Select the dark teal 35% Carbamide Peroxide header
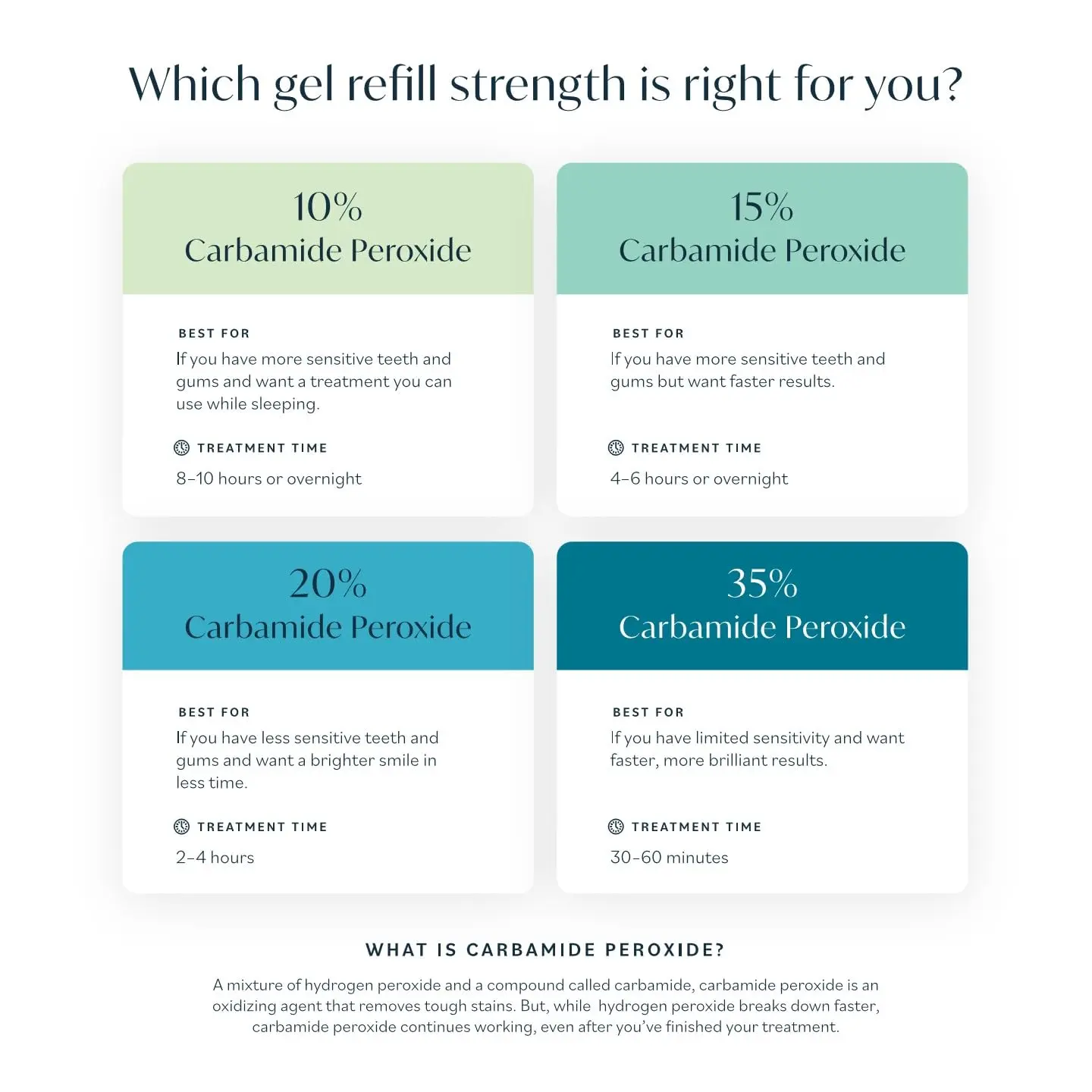The width and height of the screenshot is (1092, 1092). [762, 606]
